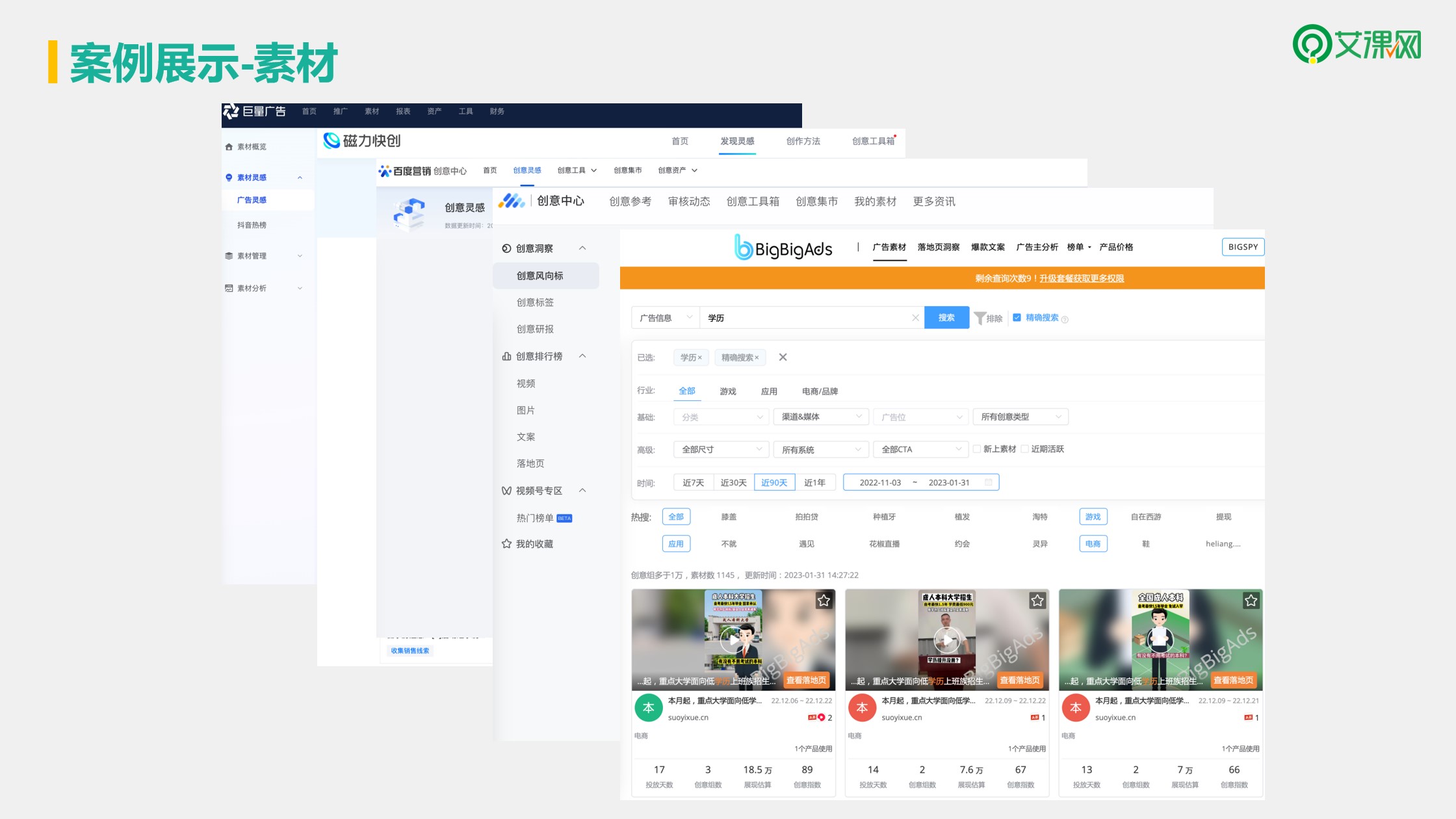The height and width of the screenshot is (819, 1456).
Task: Open the 所有系统 dropdown
Action: (x=821, y=449)
